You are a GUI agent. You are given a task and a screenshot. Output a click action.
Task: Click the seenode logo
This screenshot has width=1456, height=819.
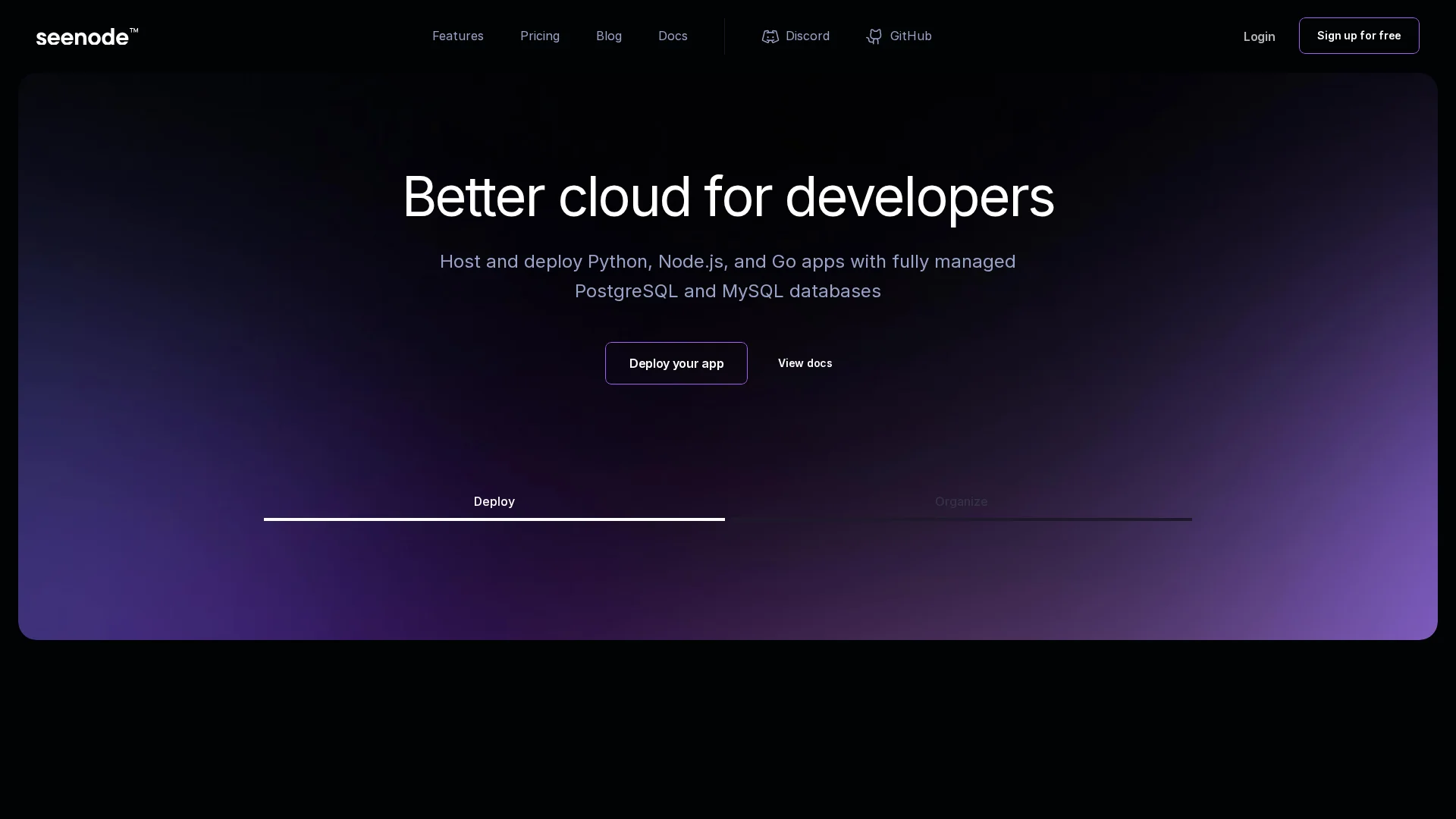(82, 36)
